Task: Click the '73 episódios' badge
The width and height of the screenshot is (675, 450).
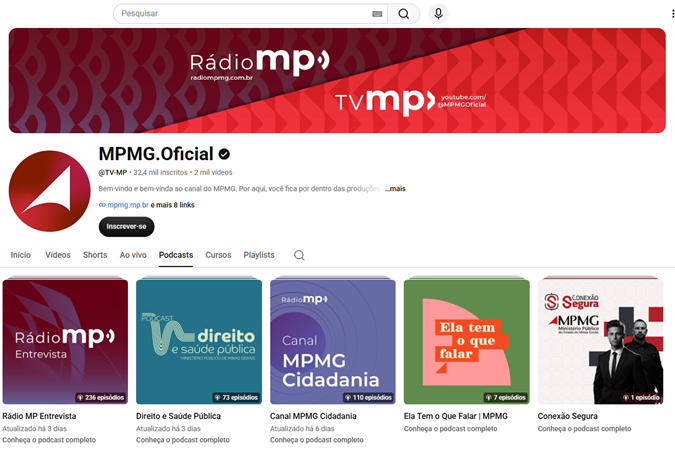Action: [x=236, y=397]
